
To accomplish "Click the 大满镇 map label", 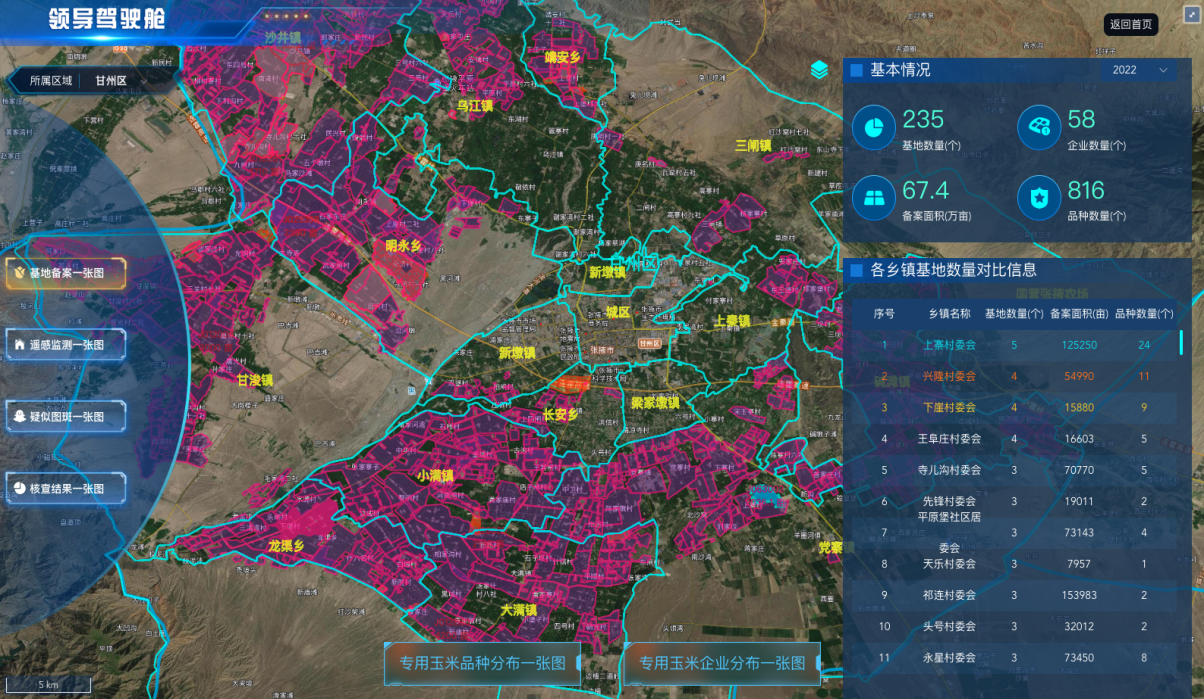I will pos(519,609).
